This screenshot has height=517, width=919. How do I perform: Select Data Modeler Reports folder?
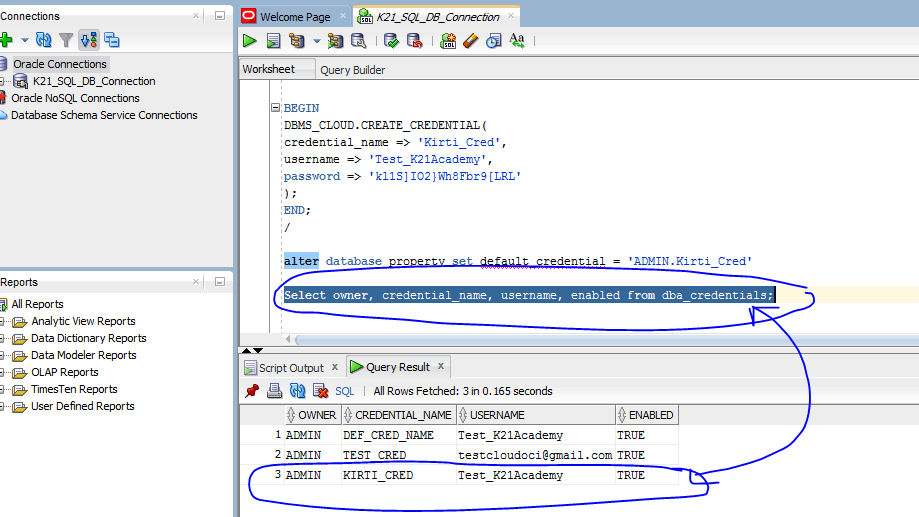[83, 355]
